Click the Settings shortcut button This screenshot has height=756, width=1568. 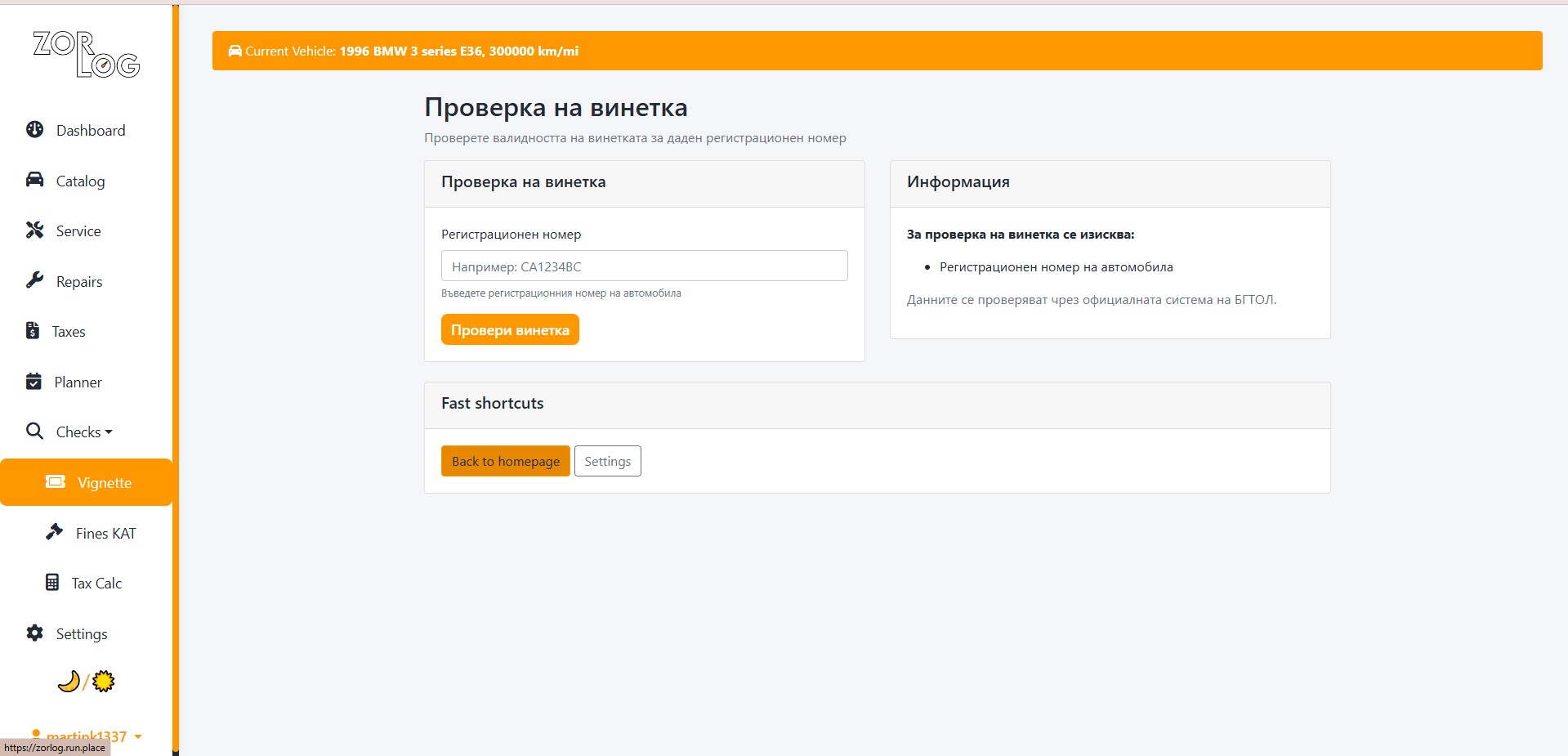[x=607, y=462]
